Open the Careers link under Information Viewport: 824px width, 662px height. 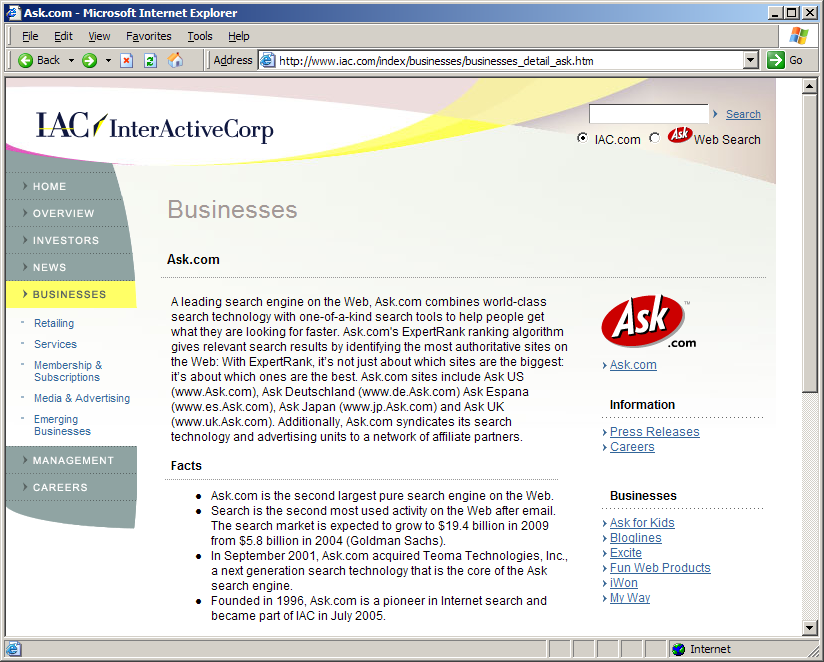click(x=632, y=447)
